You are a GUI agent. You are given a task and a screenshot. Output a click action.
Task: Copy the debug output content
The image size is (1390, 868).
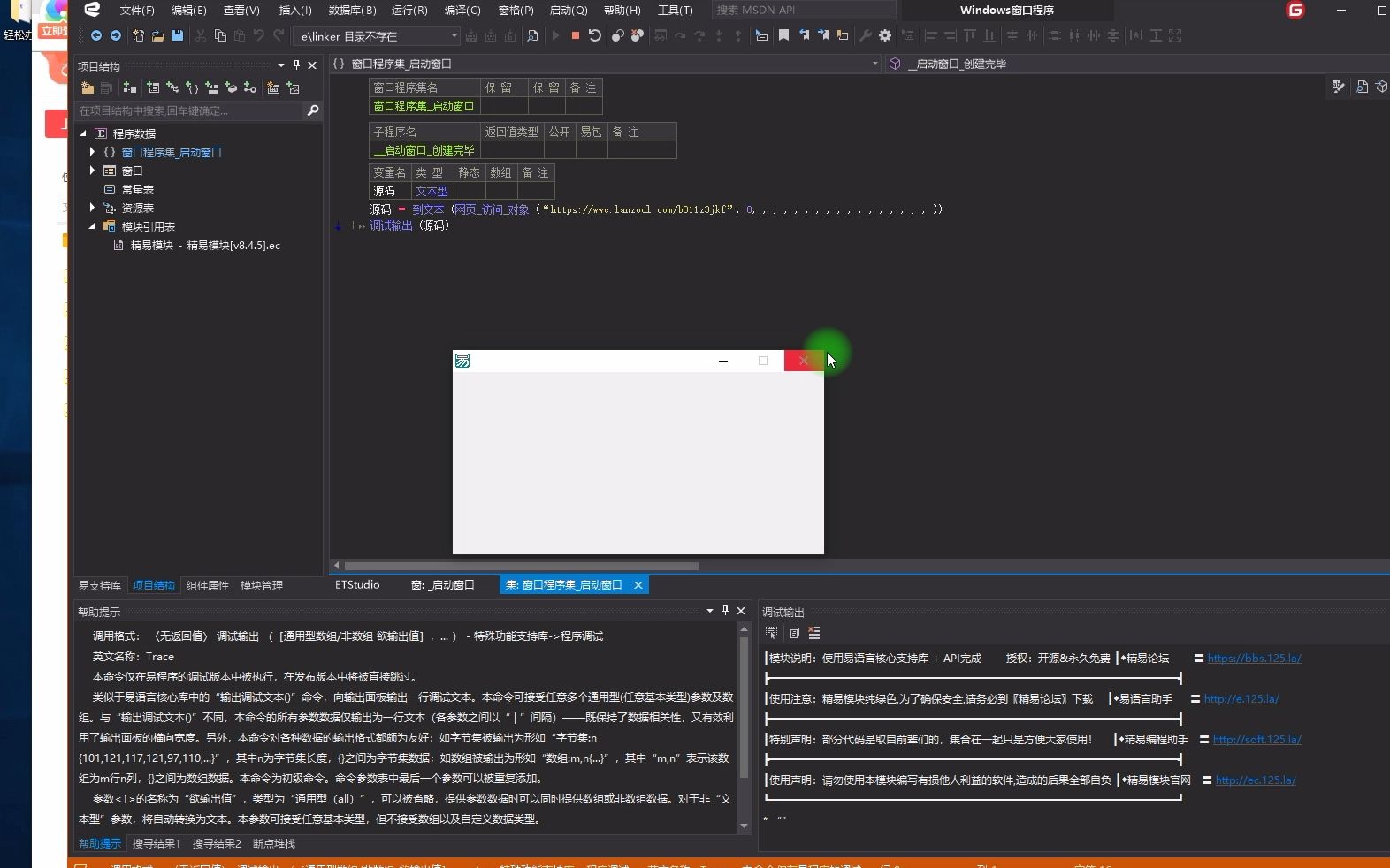coord(794,633)
